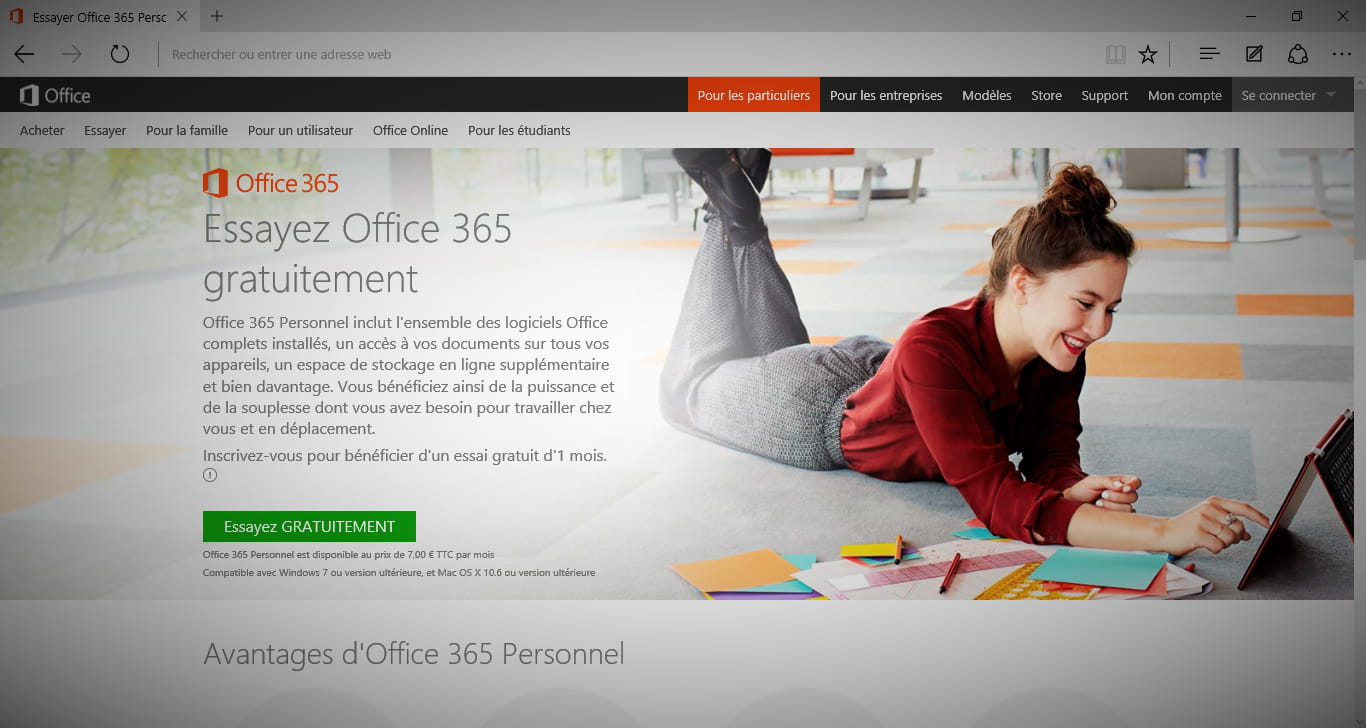Open the Share icon in toolbar

(x=1298, y=55)
